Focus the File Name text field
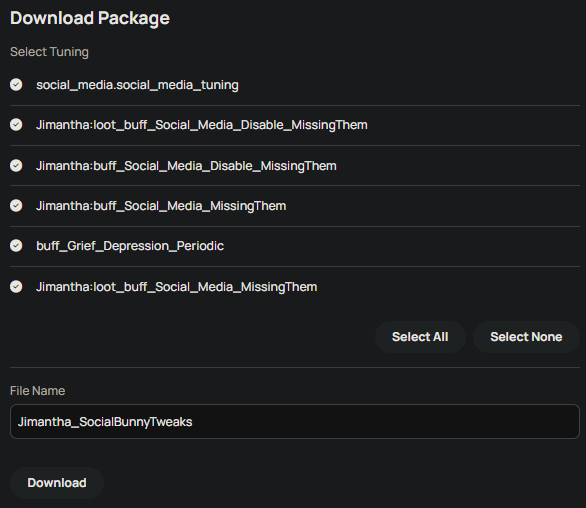 pyautogui.click(x=295, y=421)
